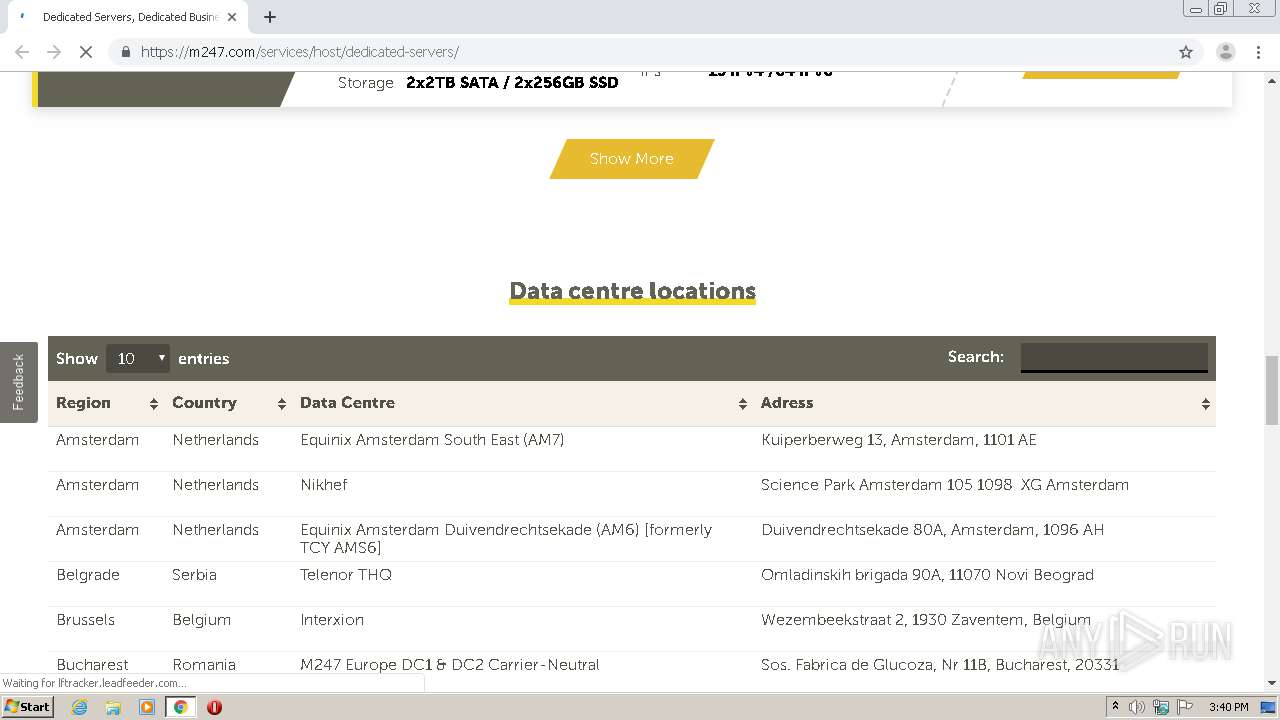Click scrollbar down arrow
This screenshot has width=1280, height=720.
tap(1272, 683)
